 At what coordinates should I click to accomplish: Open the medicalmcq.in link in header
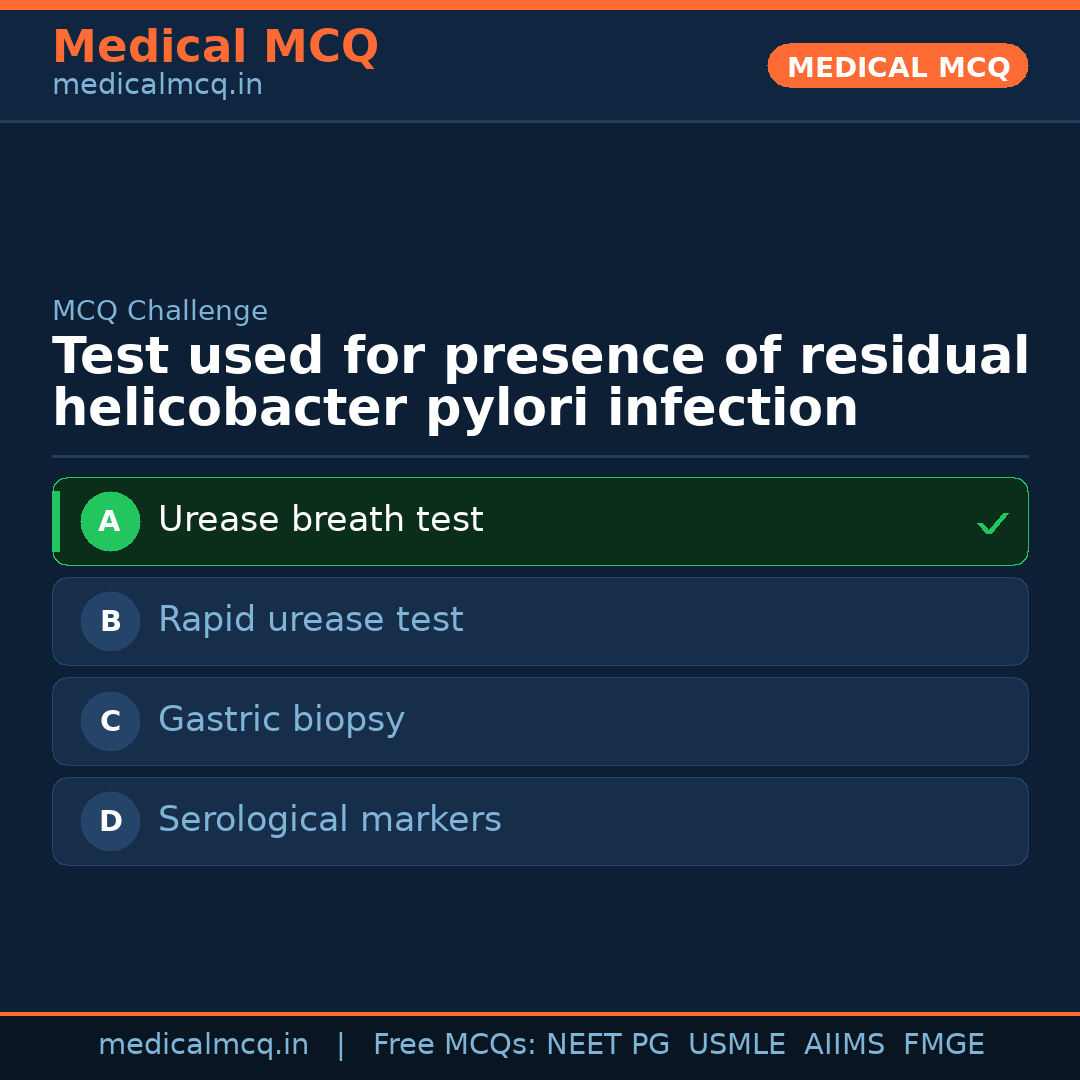(x=157, y=85)
